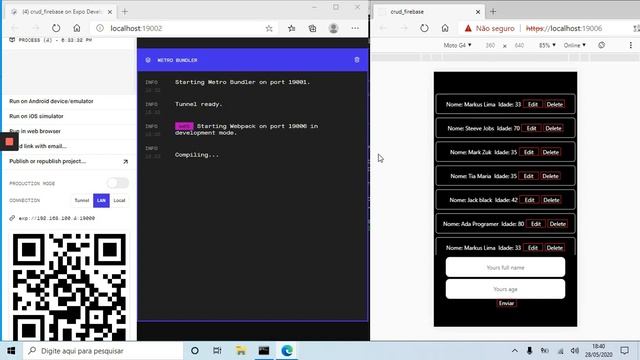This screenshot has height=360, width=640.
Task: Click the Metro Bundler gear icon
Action: click(x=148, y=60)
